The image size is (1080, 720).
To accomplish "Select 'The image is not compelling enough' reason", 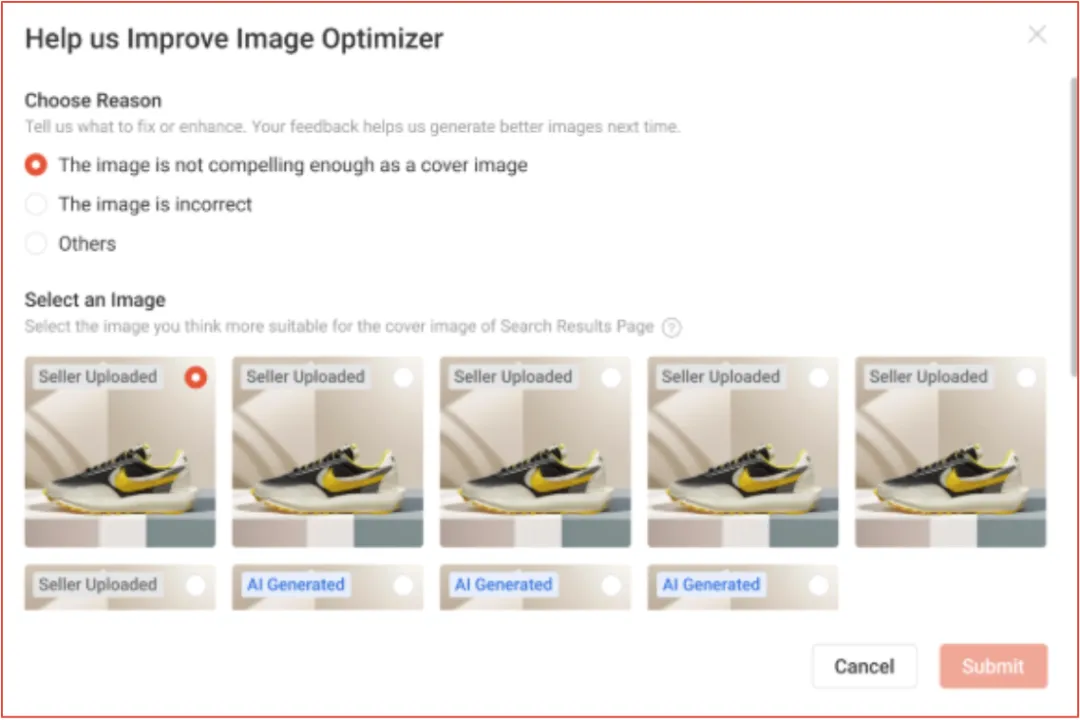I will point(36,165).
